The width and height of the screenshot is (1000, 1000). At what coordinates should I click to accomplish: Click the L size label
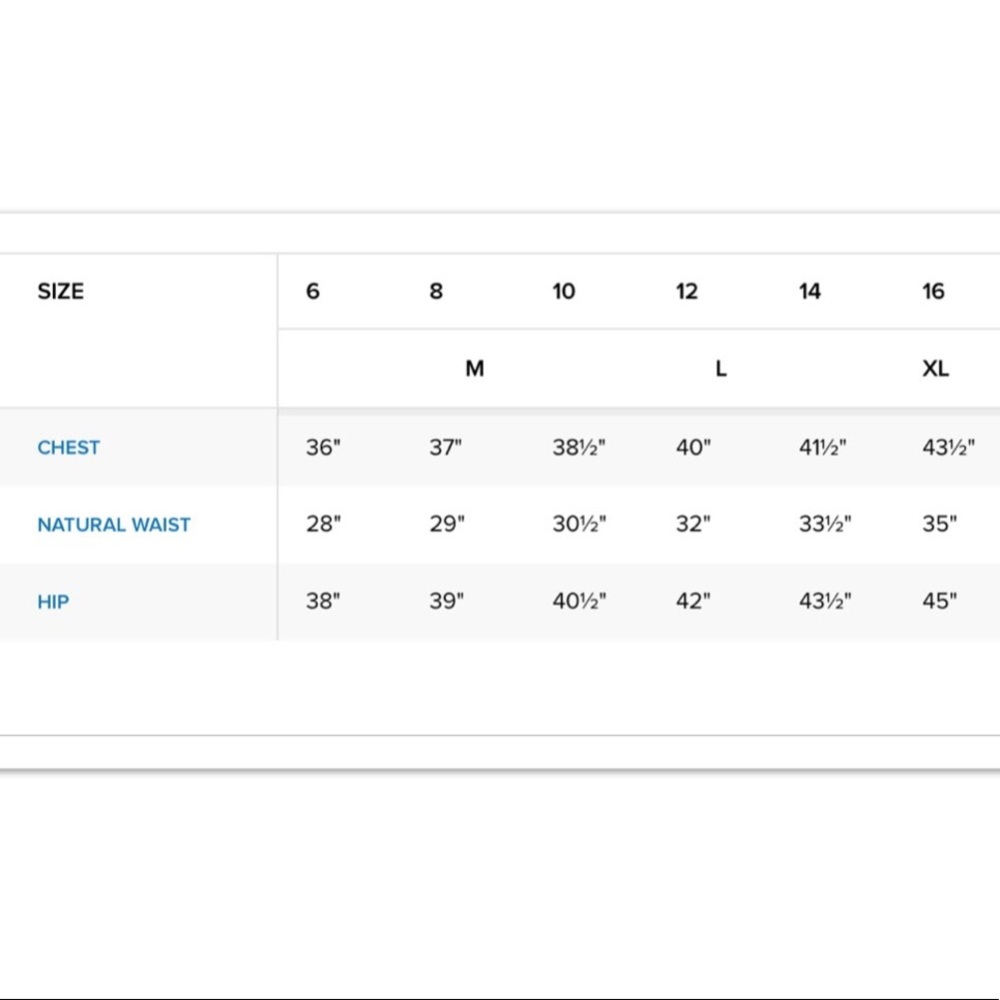(721, 369)
